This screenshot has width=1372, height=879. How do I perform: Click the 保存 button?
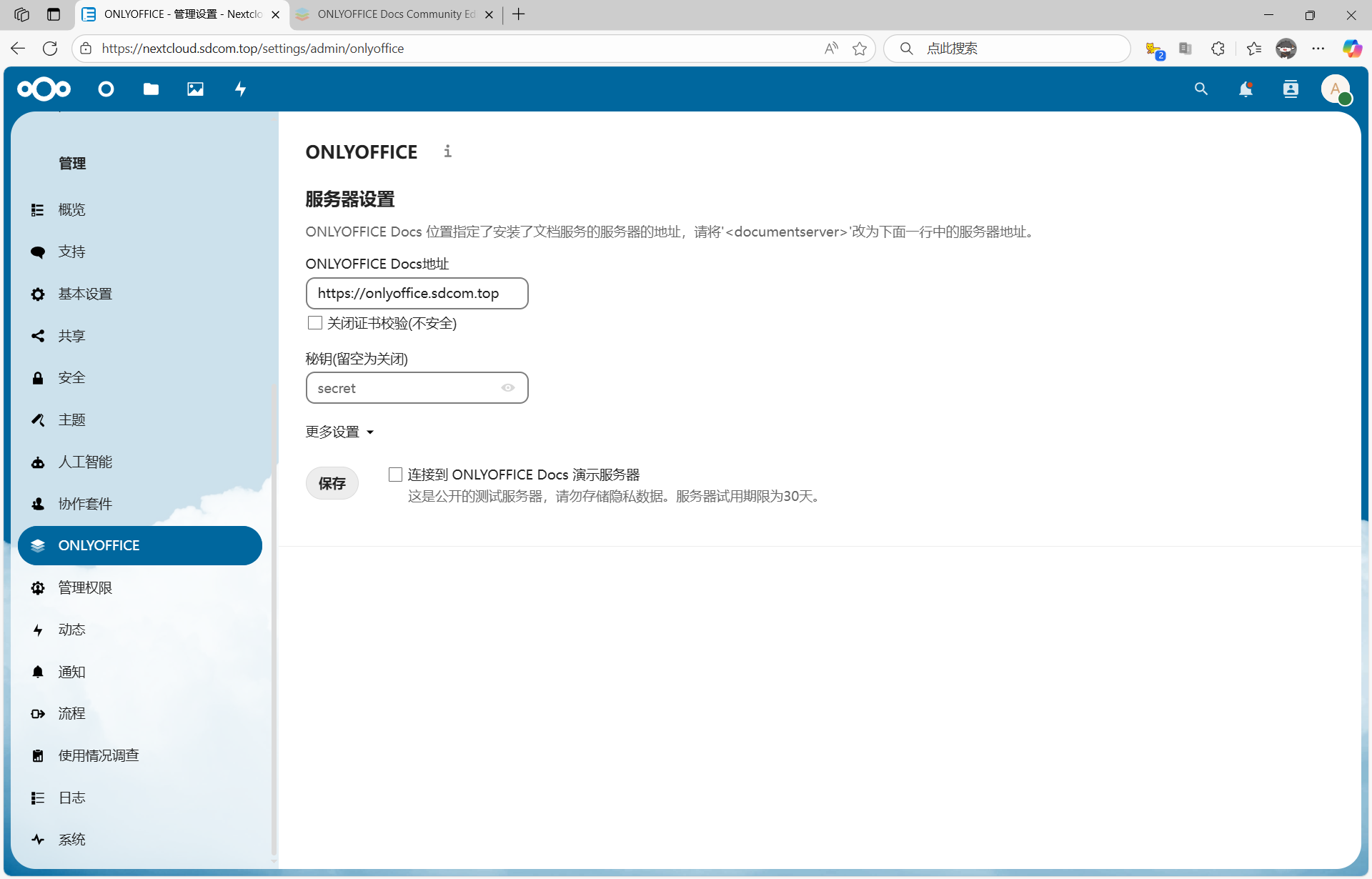(332, 483)
